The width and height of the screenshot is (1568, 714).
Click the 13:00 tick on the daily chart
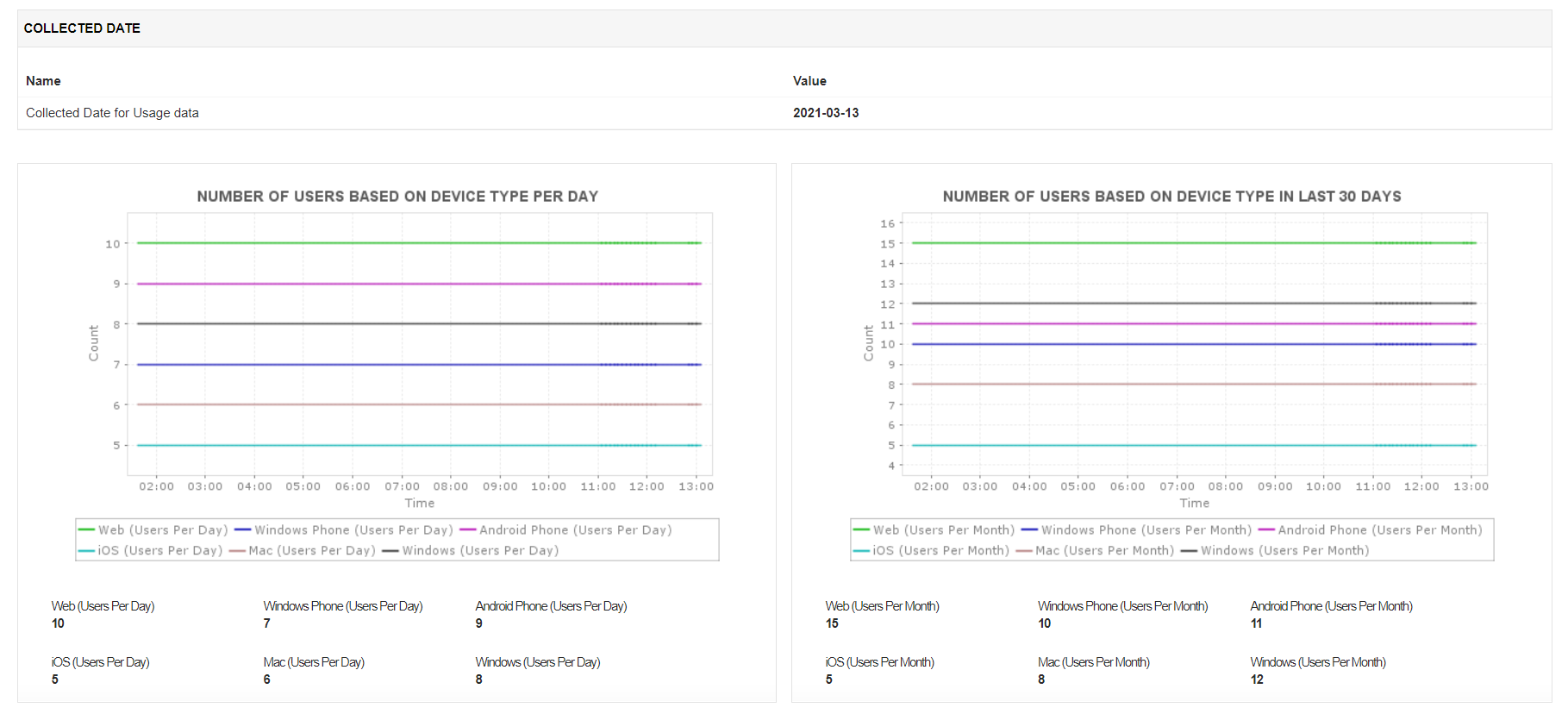point(696,486)
